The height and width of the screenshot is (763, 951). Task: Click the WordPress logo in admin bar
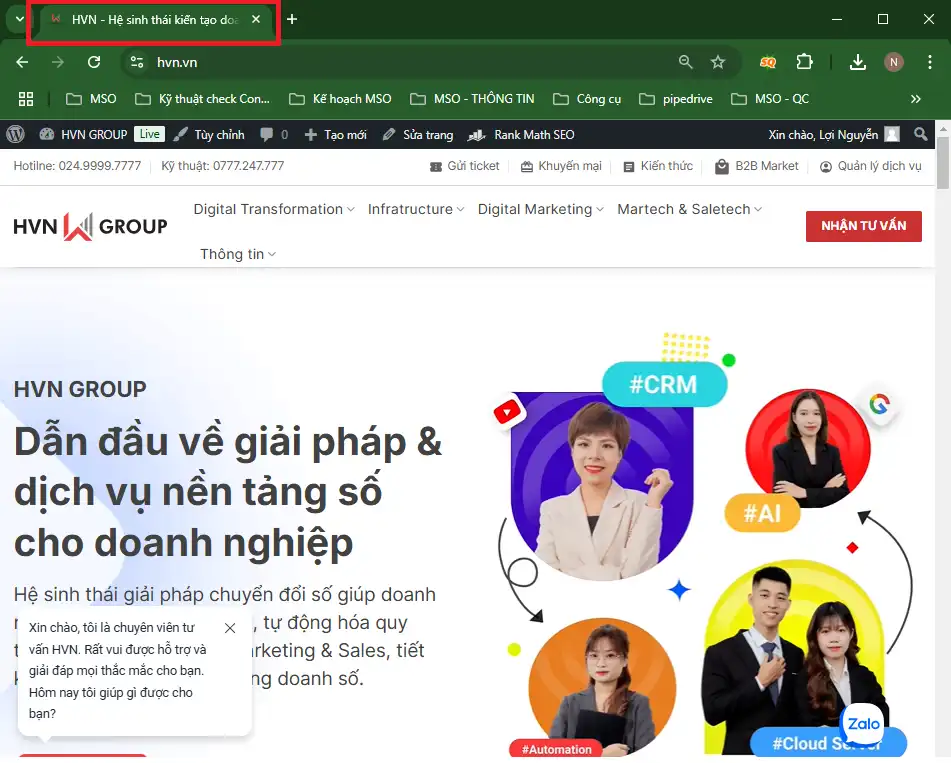[x=15, y=134]
